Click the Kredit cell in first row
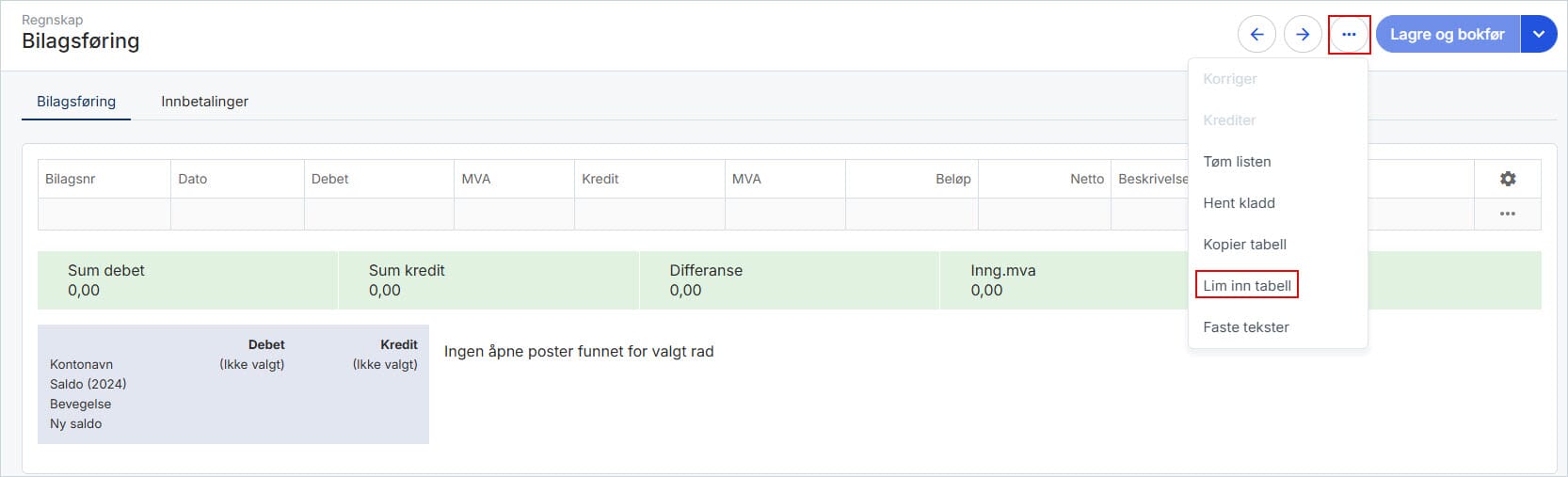The width and height of the screenshot is (1568, 477). point(649,215)
